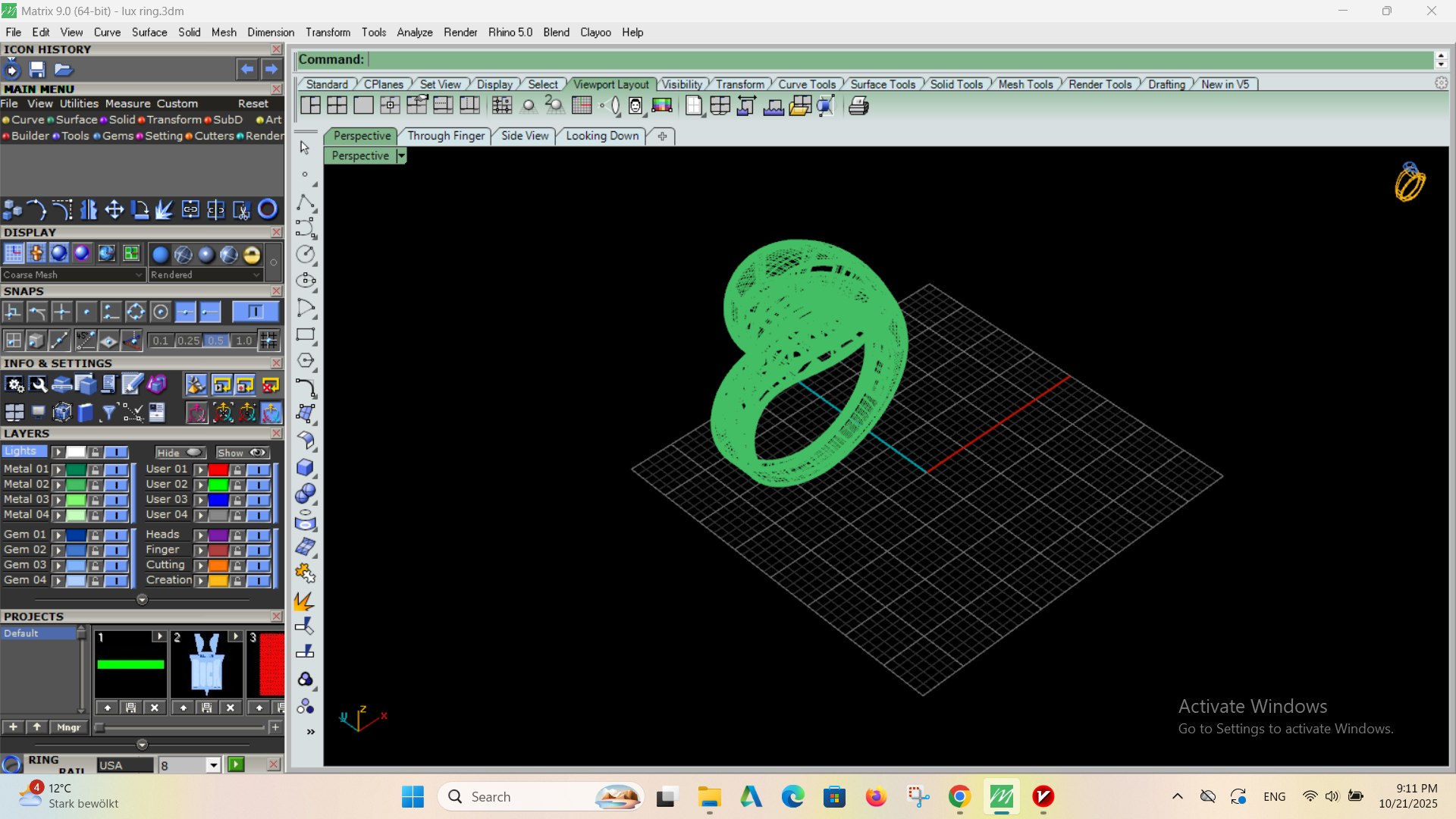The height and width of the screenshot is (819, 1456).
Task: Click the Cutting layer orange color swatch
Action: [218, 566]
